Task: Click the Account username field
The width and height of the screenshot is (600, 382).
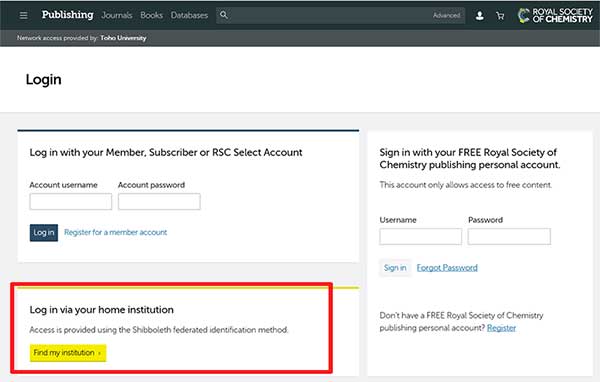Action: pos(71,201)
